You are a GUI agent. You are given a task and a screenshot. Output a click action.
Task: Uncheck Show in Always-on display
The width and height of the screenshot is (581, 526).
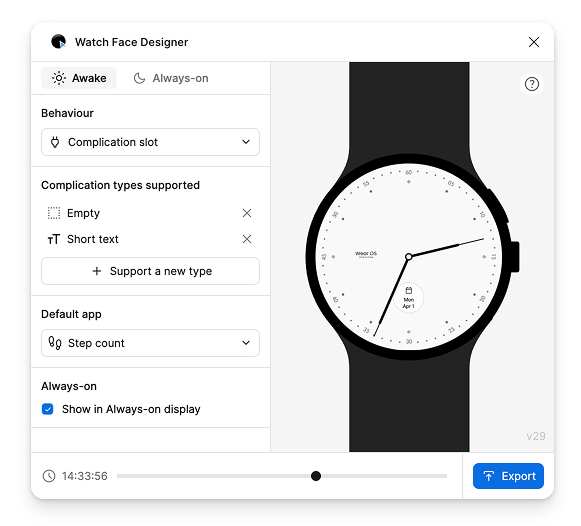(x=47, y=409)
